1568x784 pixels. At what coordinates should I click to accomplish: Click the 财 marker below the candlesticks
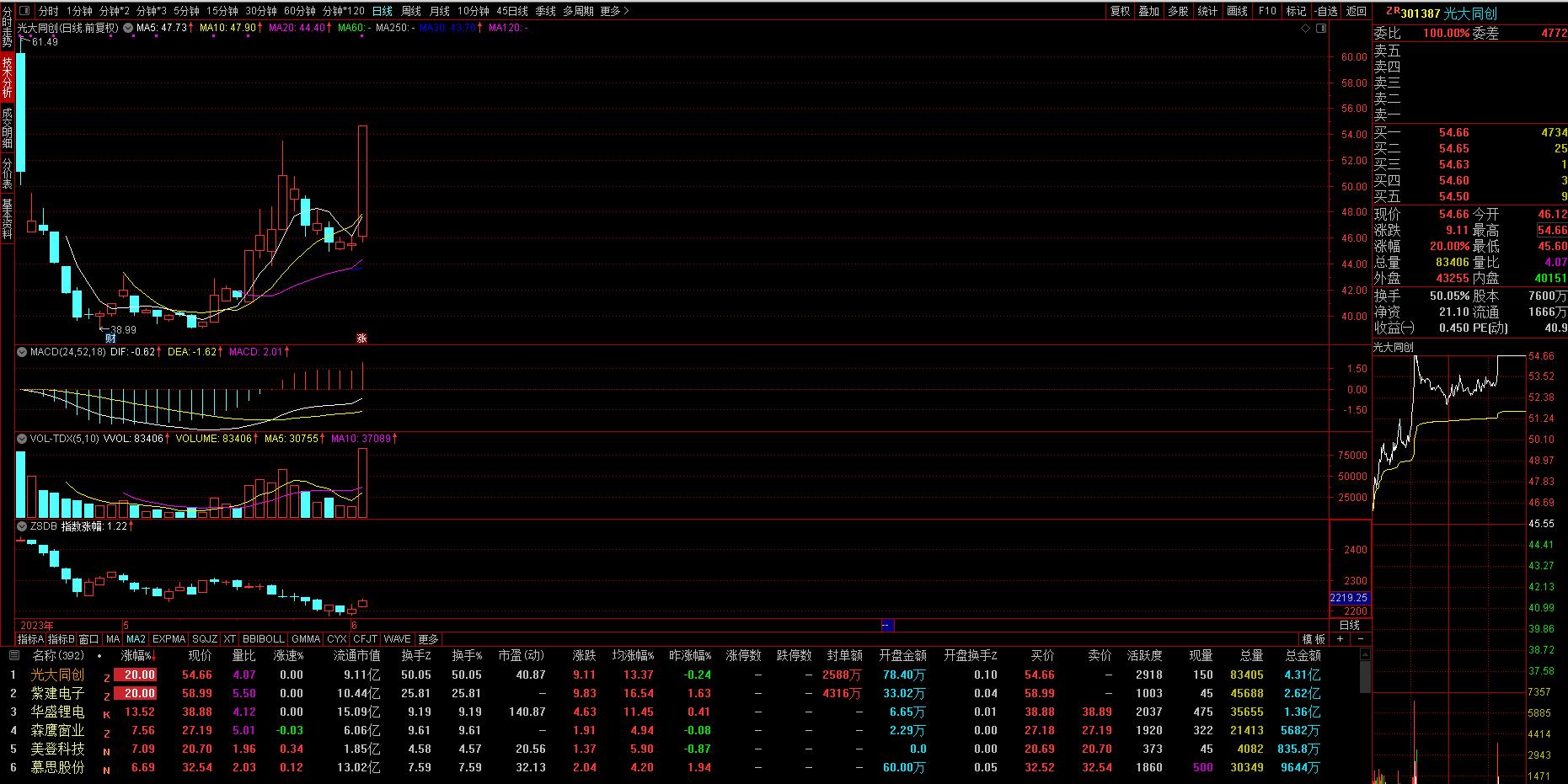click(110, 338)
